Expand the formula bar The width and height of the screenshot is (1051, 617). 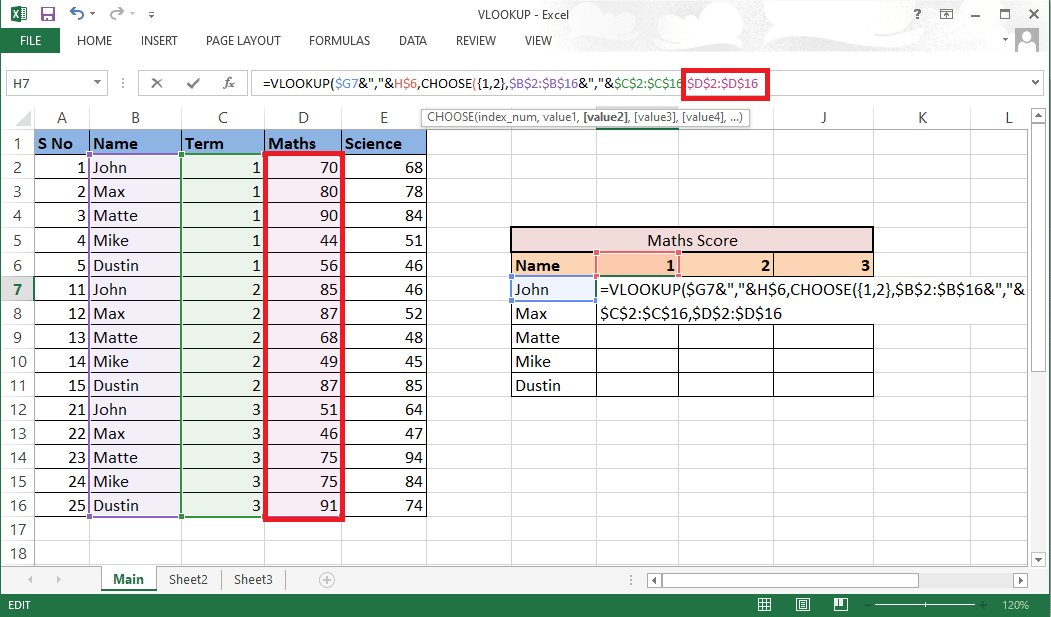coord(1035,83)
